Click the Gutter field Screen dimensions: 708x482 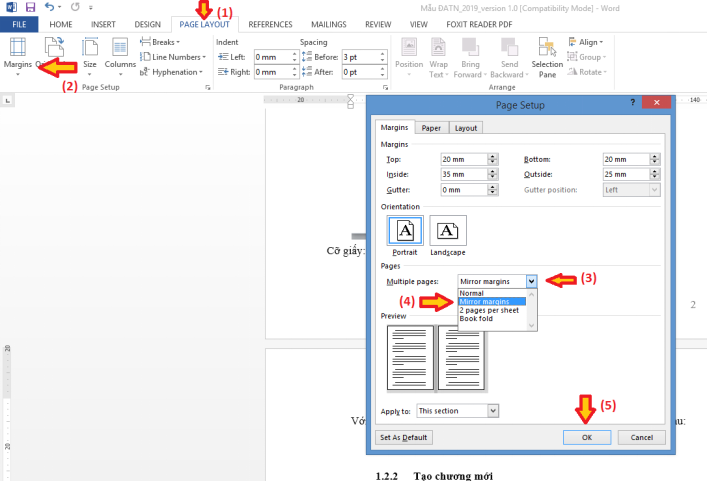click(x=464, y=190)
